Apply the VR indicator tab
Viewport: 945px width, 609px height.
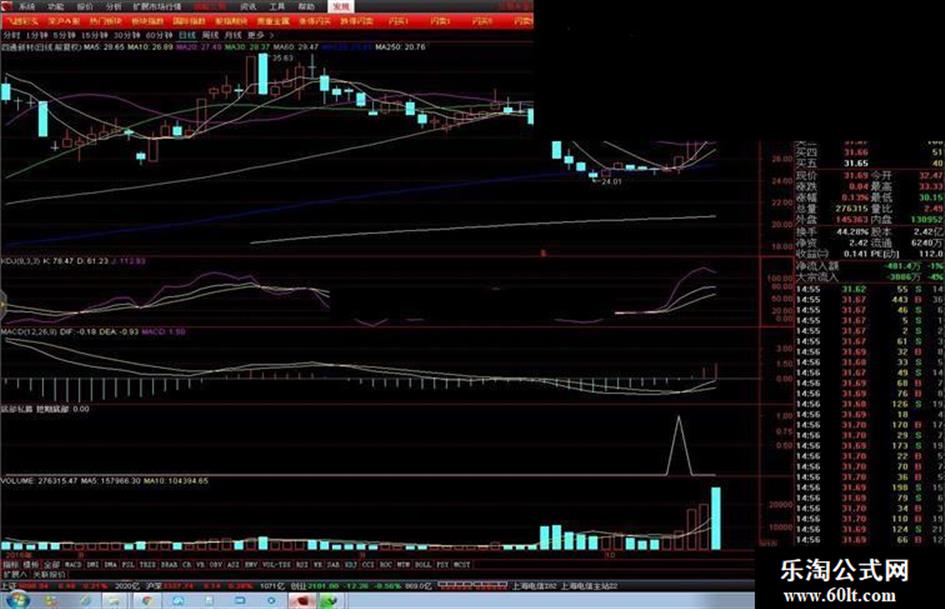click(x=200, y=565)
